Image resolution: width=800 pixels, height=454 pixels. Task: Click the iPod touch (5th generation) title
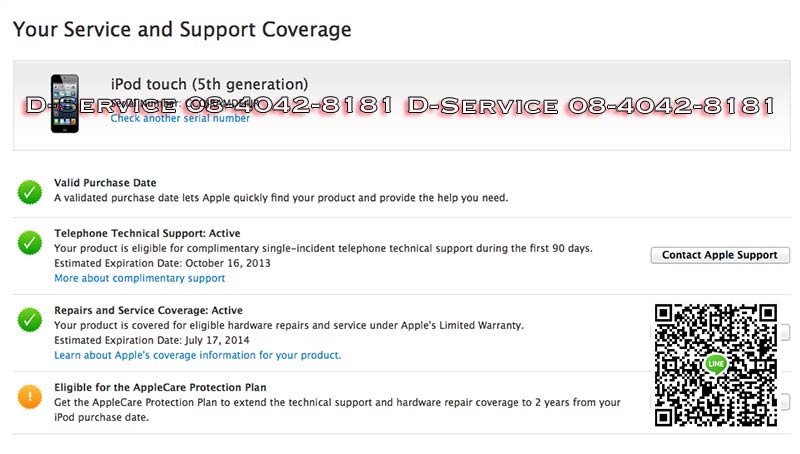tap(209, 84)
